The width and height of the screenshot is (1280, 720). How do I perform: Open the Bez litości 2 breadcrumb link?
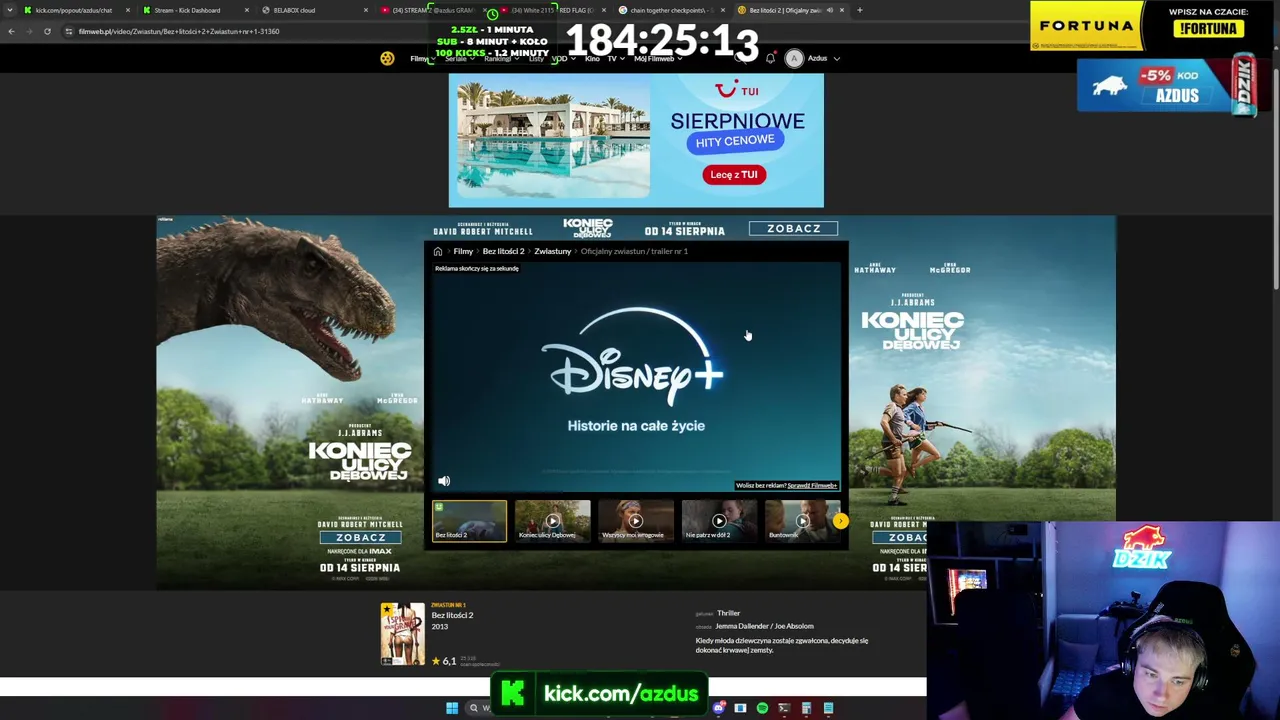[x=503, y=251]
